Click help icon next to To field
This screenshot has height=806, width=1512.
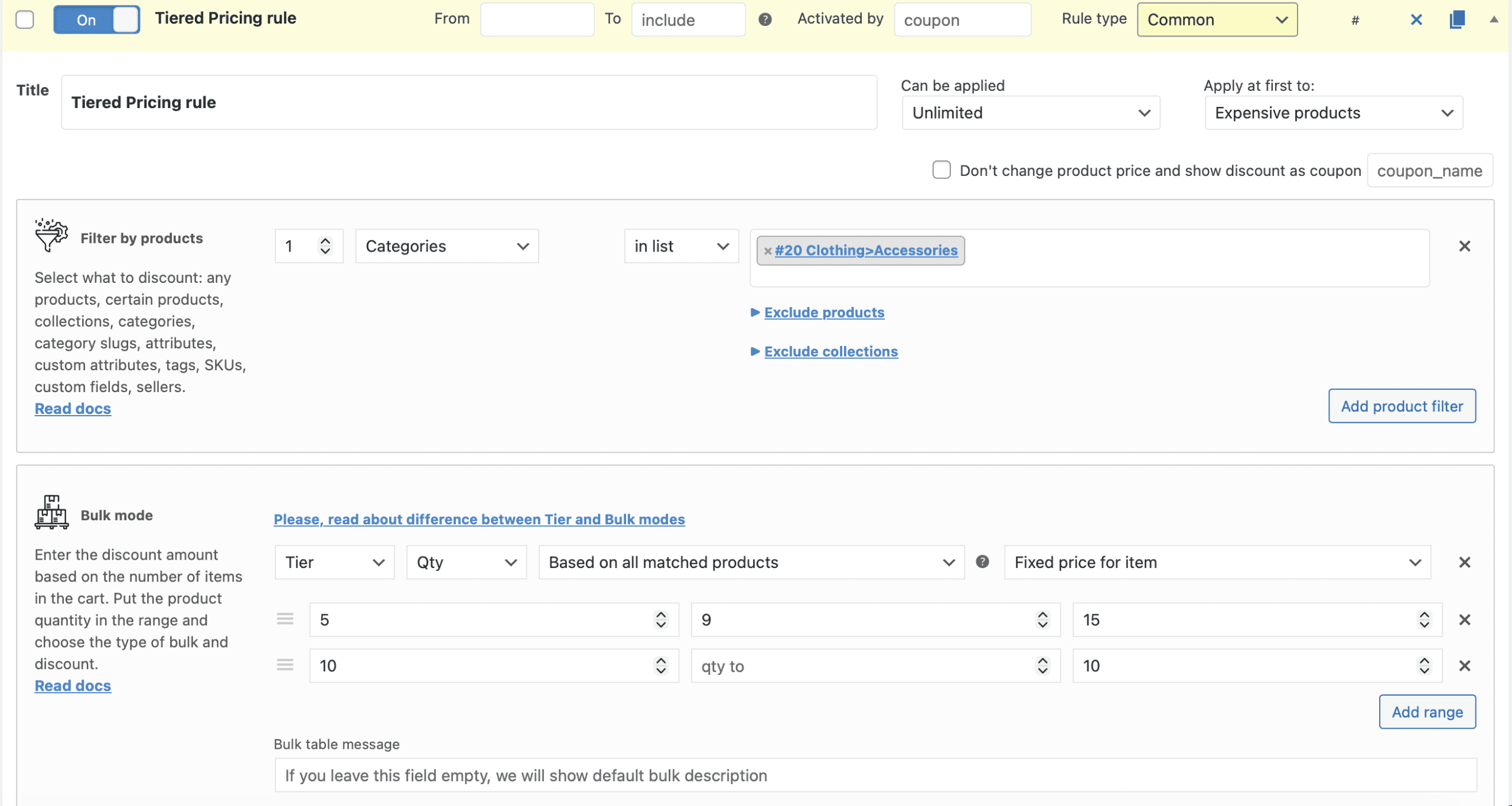765,19
